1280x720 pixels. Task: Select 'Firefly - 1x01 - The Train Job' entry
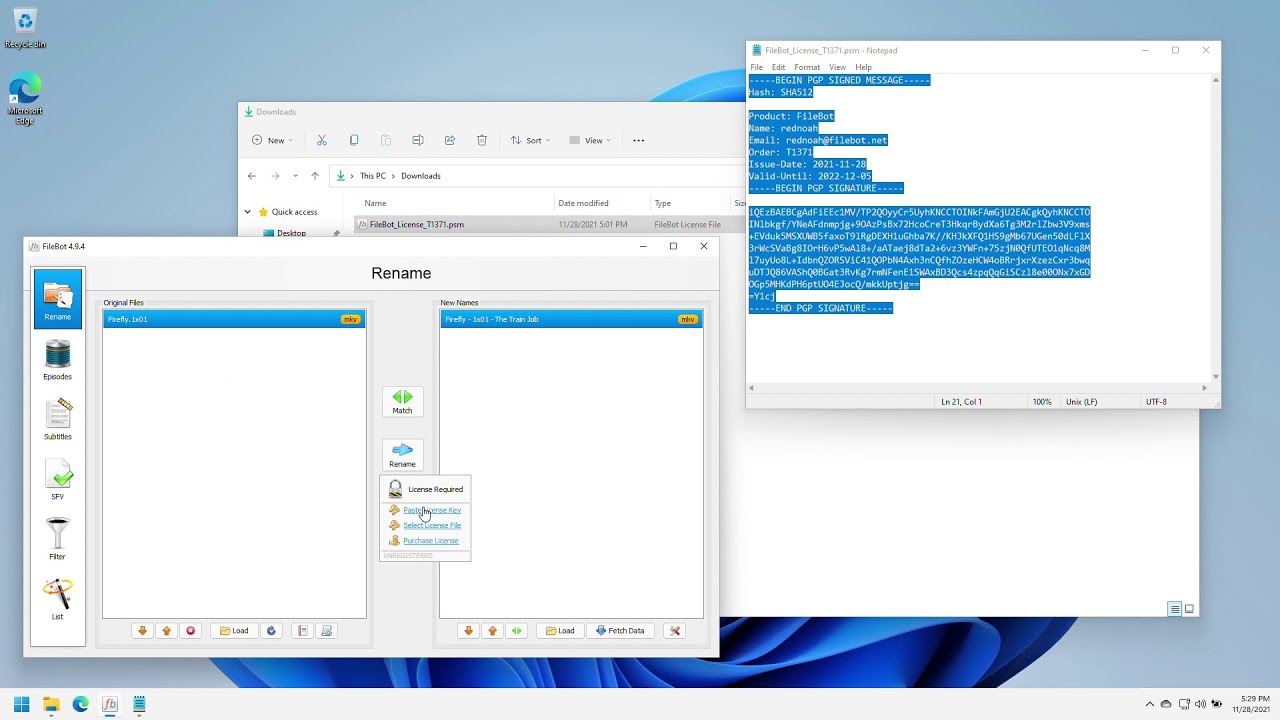tap(571, 319)
